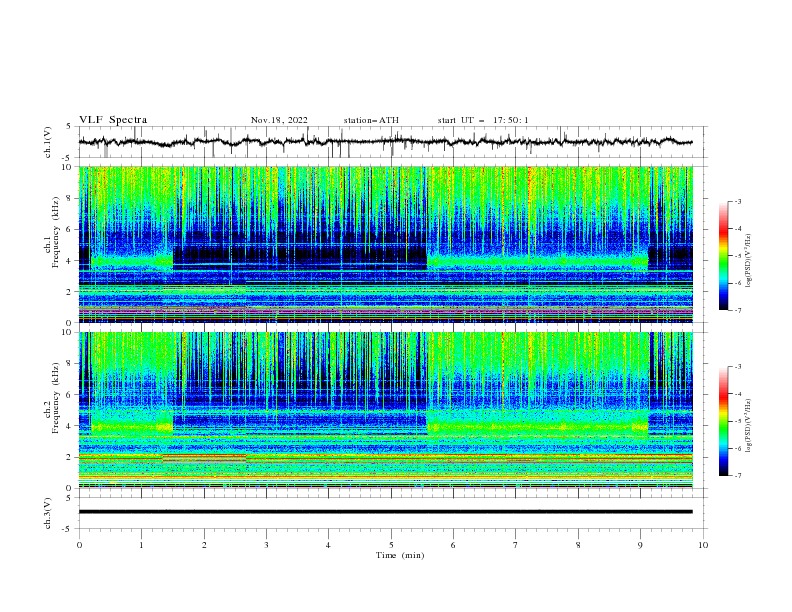792x612 pixels.
Task: Click the "-7" label on the ch.1 color bar
Action: [737, 311]
